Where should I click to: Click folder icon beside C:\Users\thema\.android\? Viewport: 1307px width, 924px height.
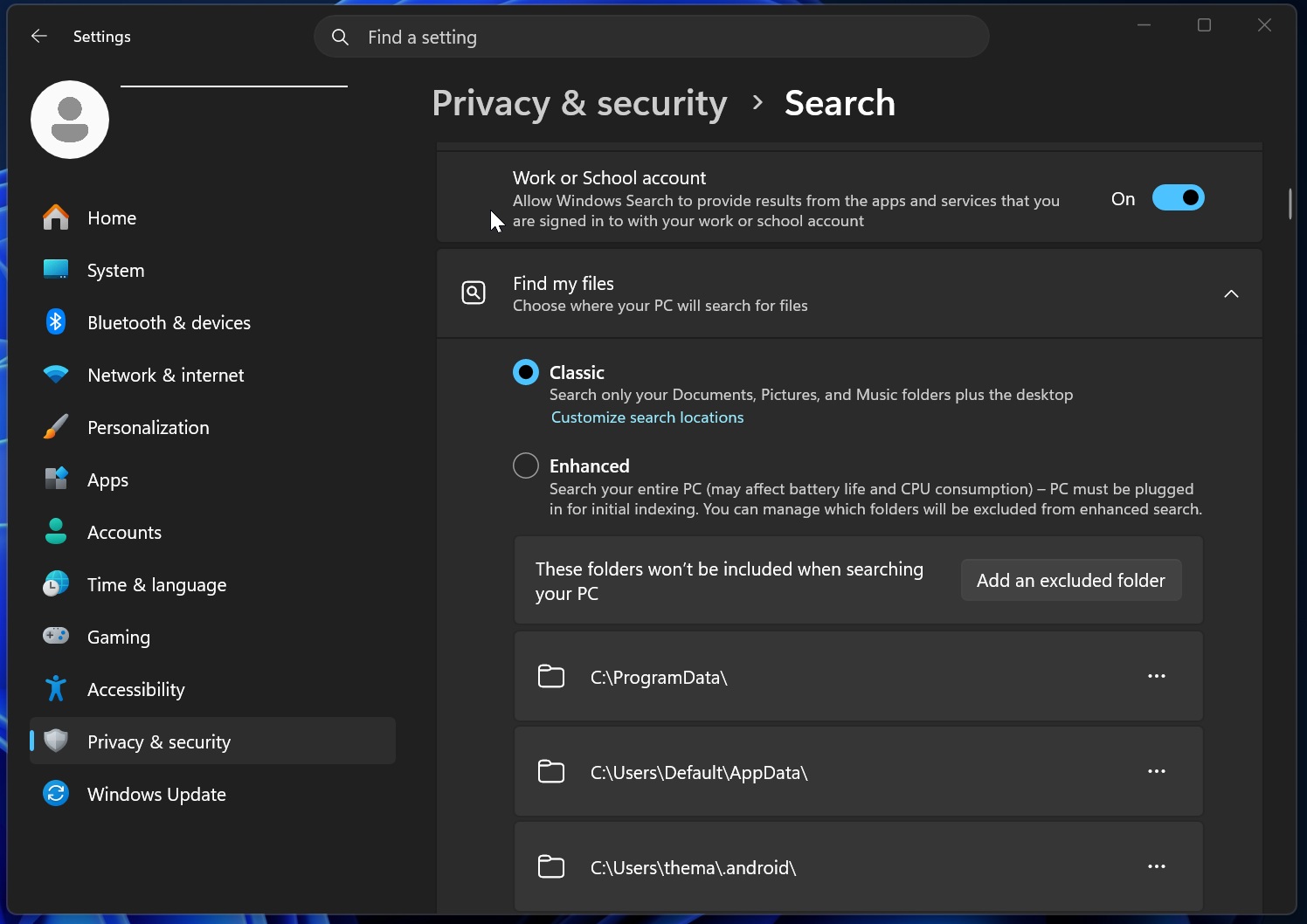coord(551,866)
